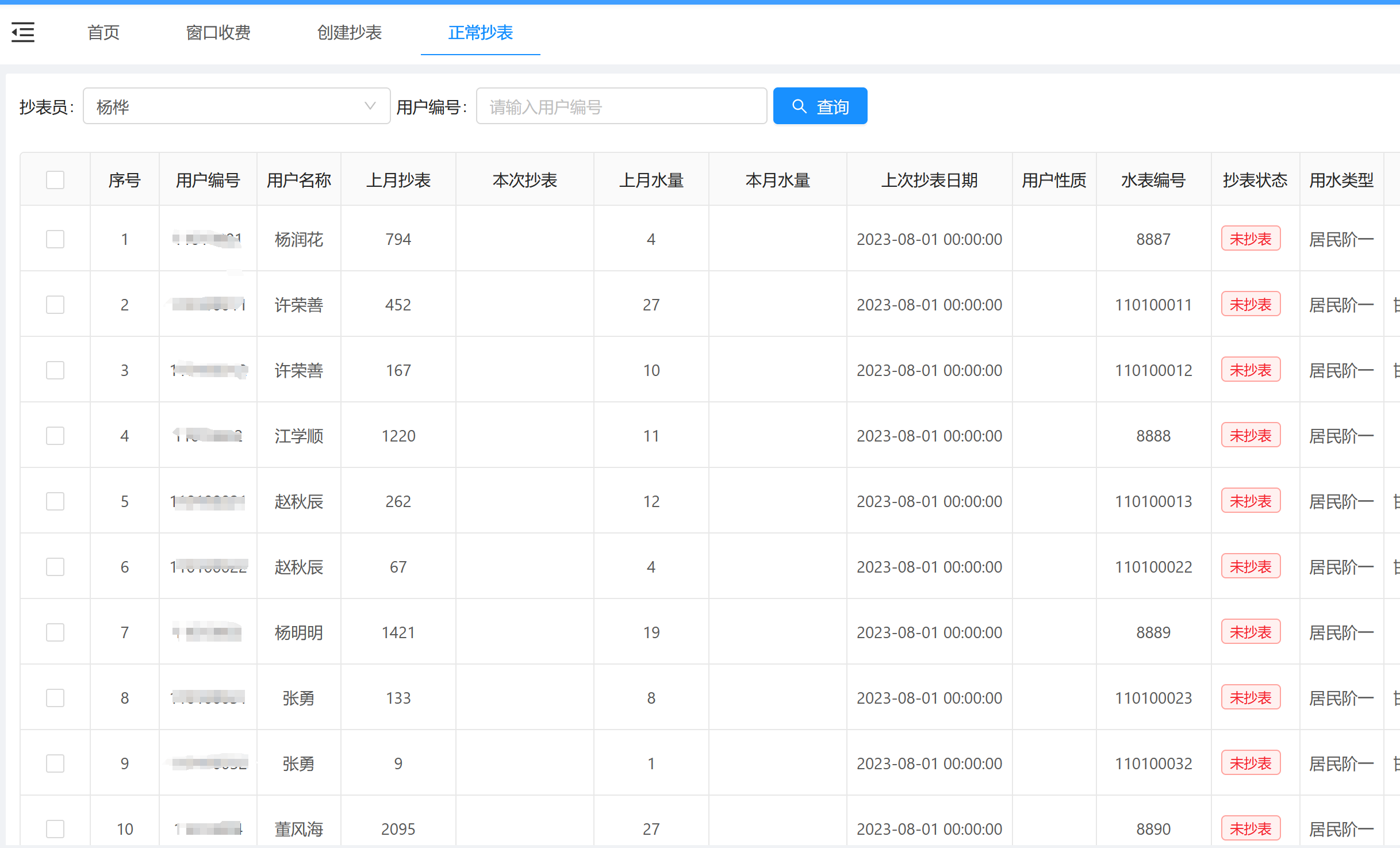Click meter number 8890
1400x848 pixels.
[x=1154, y=829]
